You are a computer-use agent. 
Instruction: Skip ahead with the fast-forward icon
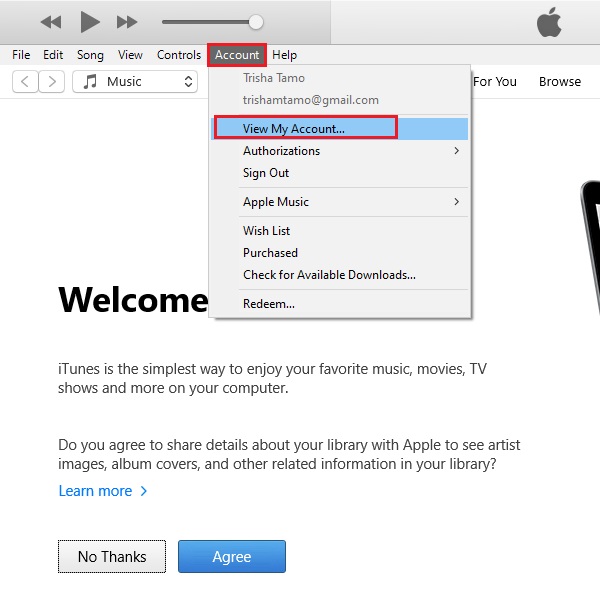[127, 22]
